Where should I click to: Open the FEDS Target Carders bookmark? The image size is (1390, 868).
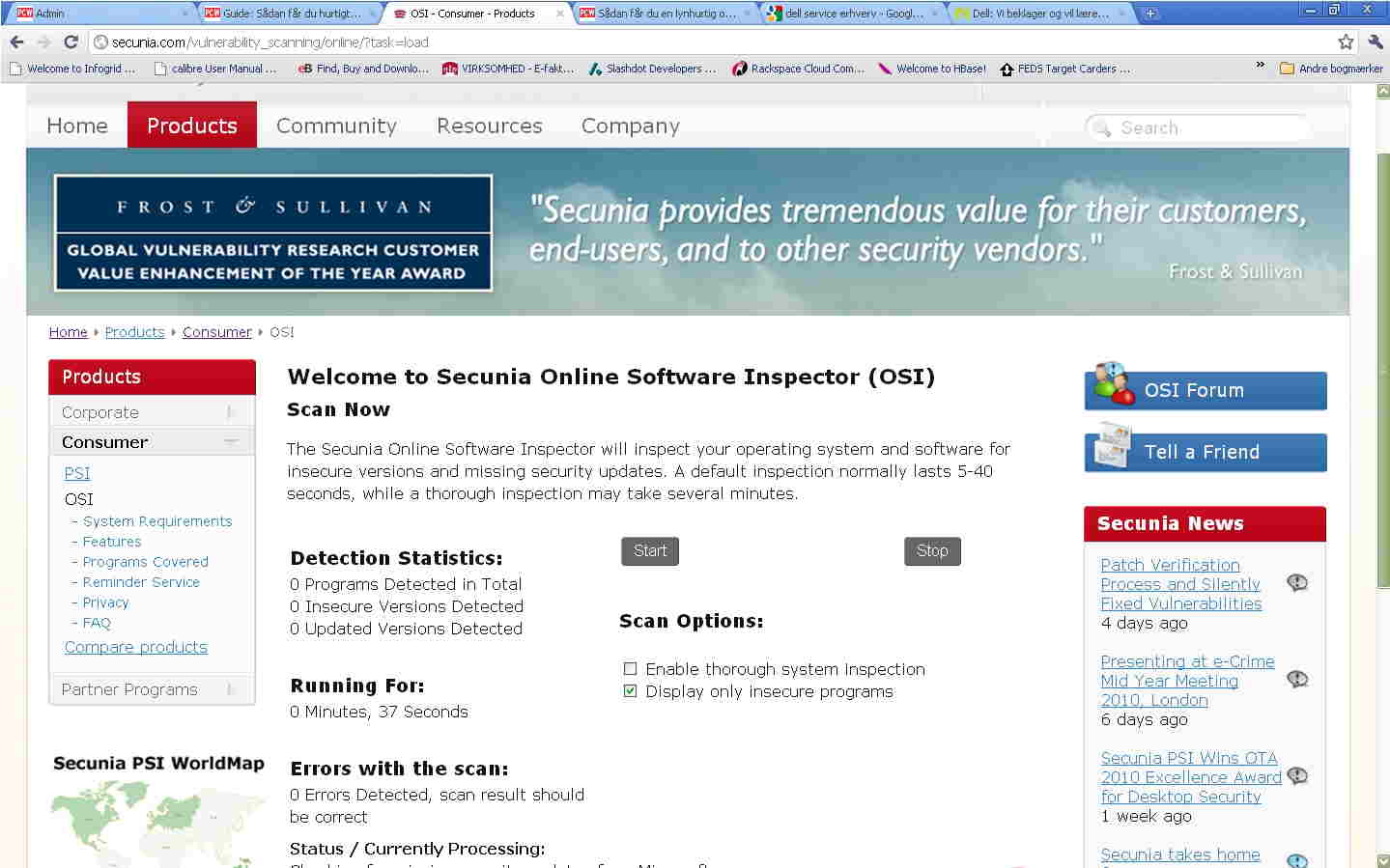click(1064, 69)
